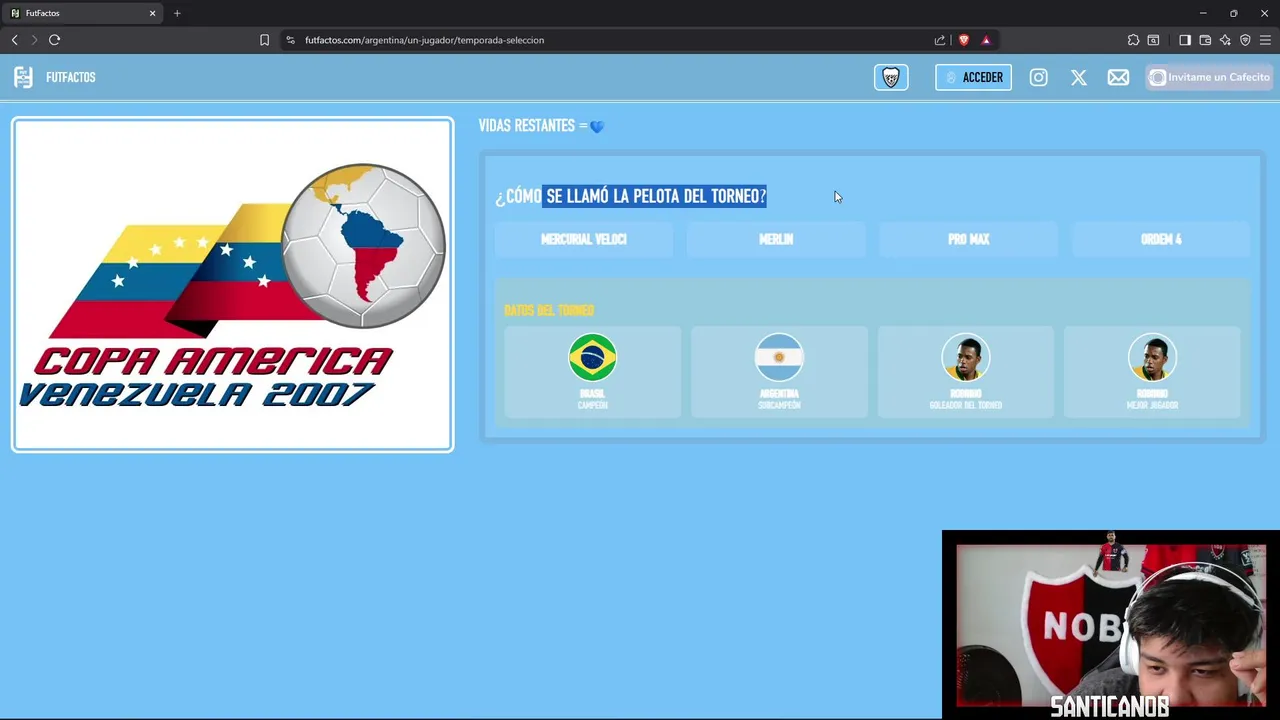
Task: Go to the FUTFACTOS home link
Action: [71, 77]
